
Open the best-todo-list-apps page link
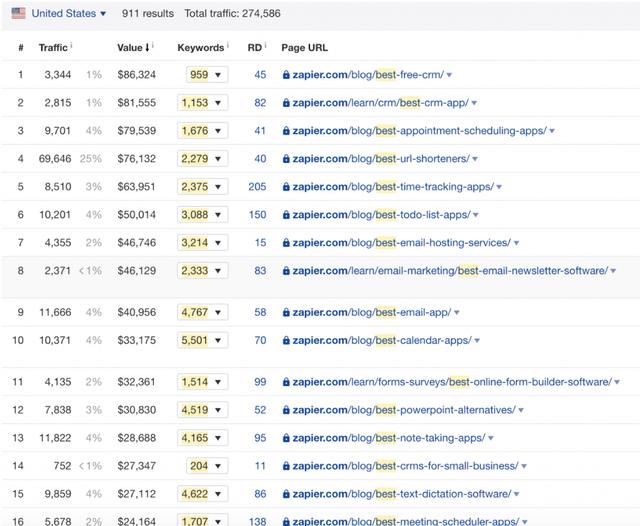[x=382, y=215]
